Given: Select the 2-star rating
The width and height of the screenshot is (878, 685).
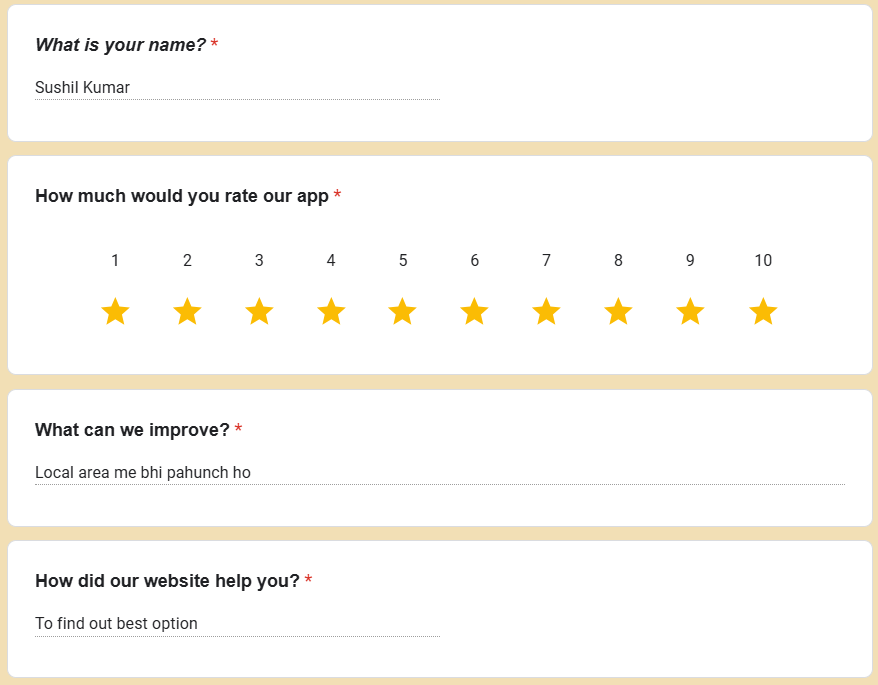Looking at the screenshot, I should [187, 312].
